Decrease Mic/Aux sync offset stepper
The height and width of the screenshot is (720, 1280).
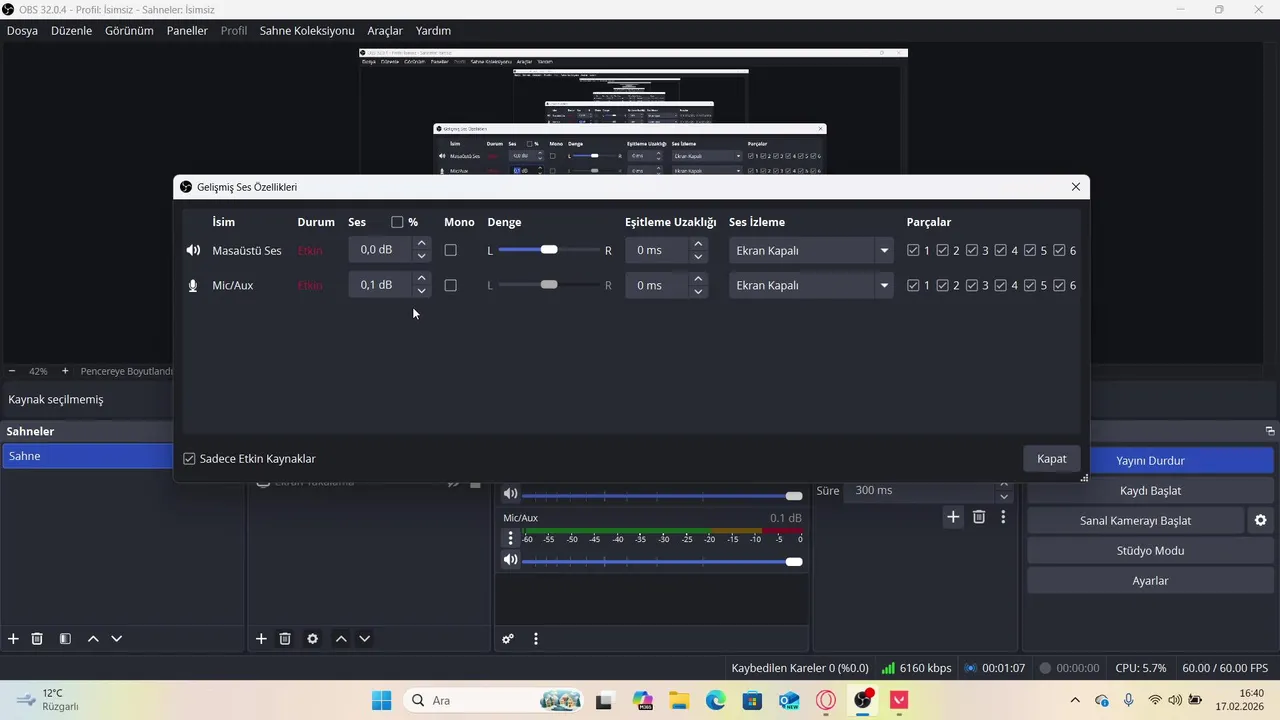698,292
